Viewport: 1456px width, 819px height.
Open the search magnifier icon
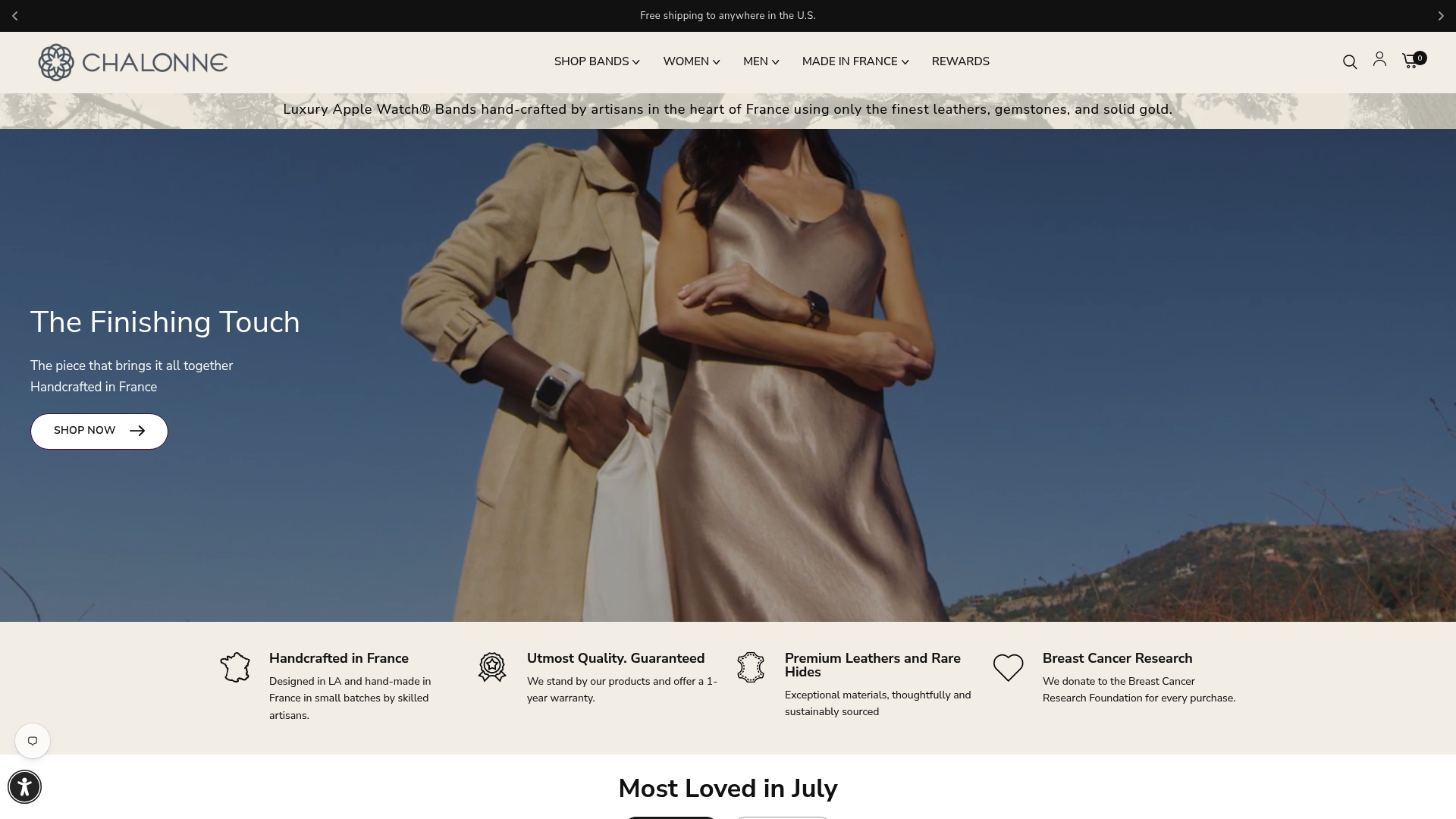(1350, 62)
